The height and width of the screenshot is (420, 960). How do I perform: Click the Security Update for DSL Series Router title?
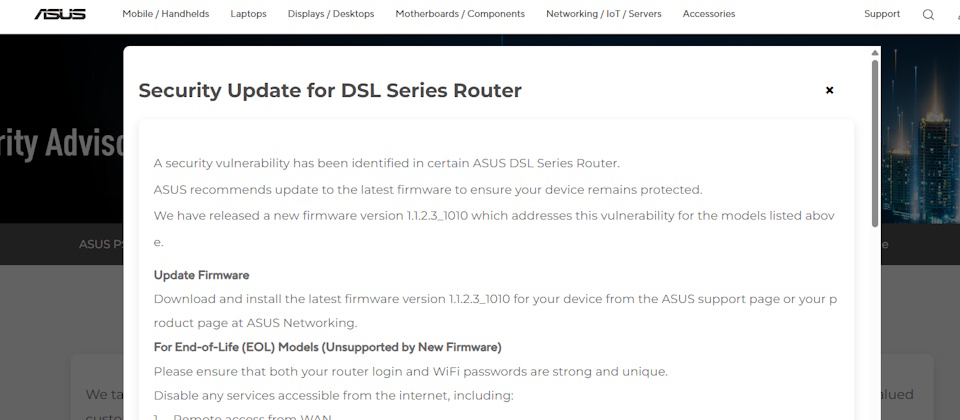pyautogui.click(x=330, y=90)
